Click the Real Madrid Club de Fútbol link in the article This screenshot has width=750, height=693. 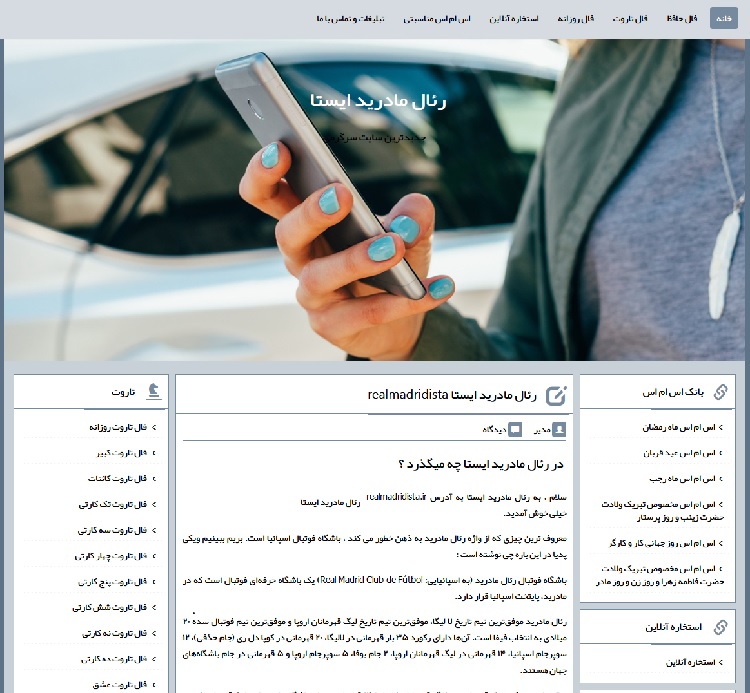(372, 580)
